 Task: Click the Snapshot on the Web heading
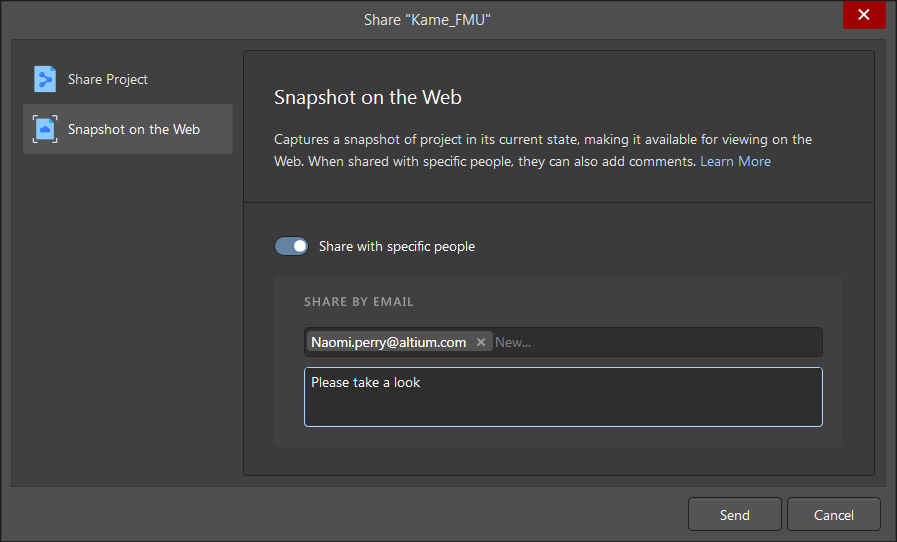tap(368, 97)
